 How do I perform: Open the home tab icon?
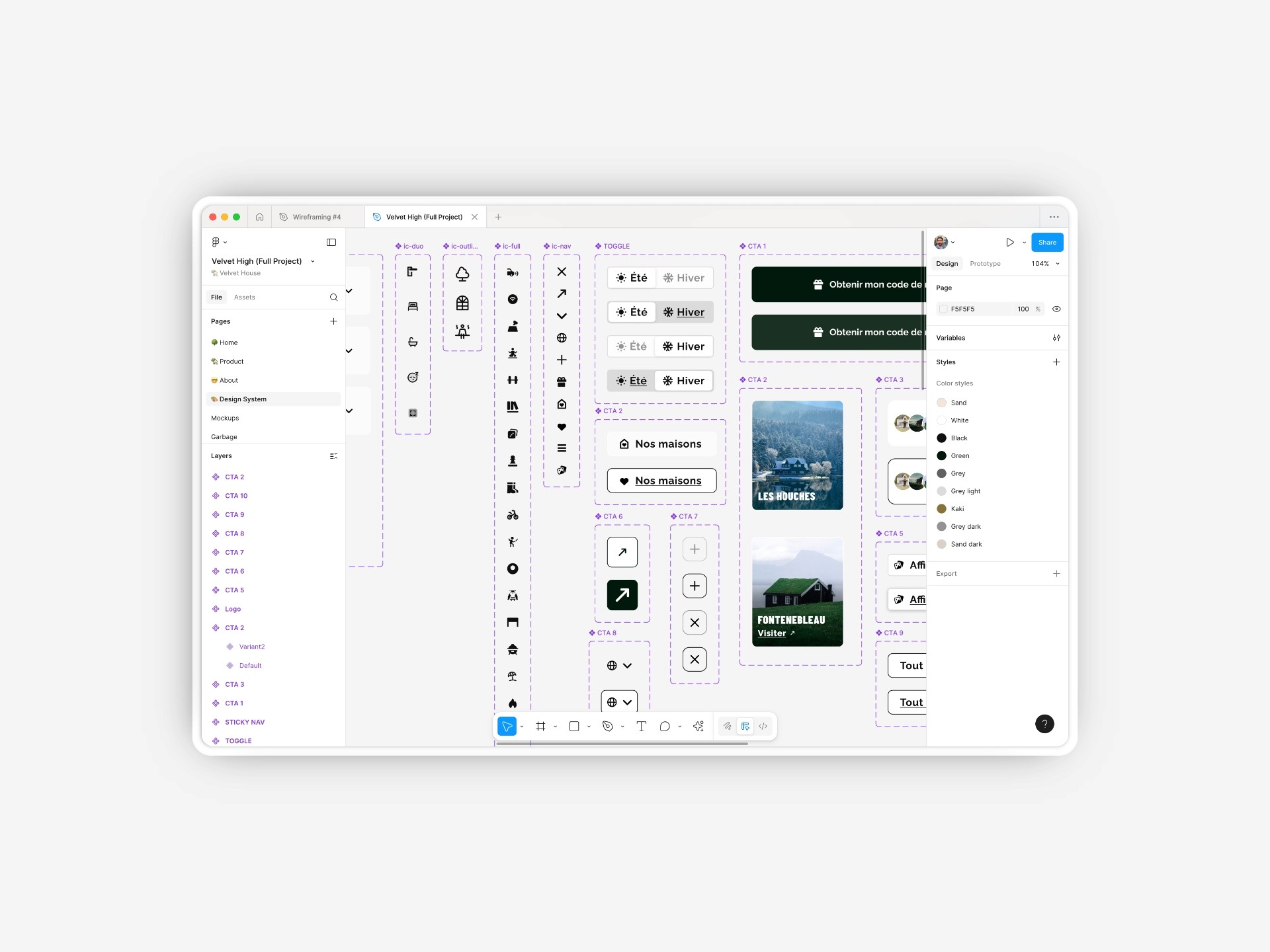259,217
